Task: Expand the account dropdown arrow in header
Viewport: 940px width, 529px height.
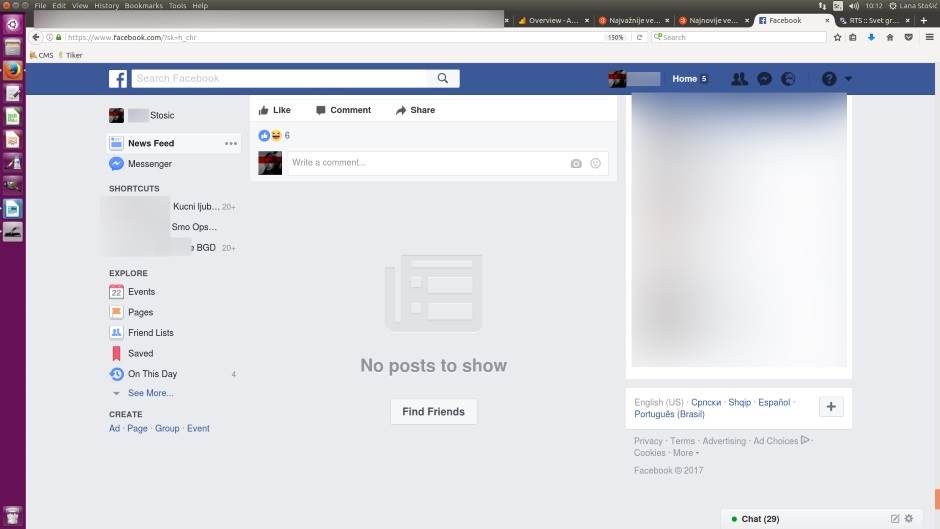Action: [848, 79]
